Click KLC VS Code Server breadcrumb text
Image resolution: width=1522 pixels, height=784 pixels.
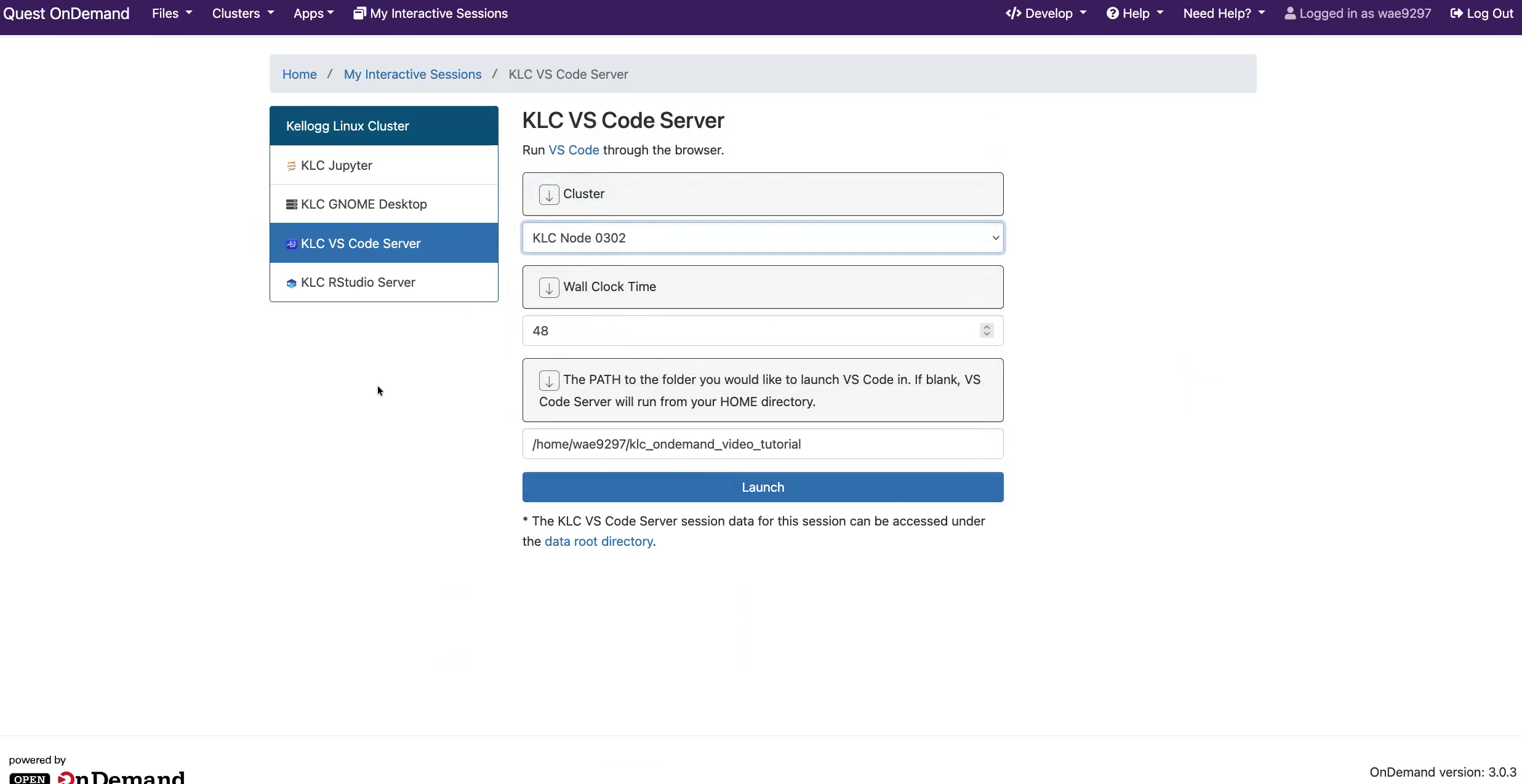click(569, 74)
